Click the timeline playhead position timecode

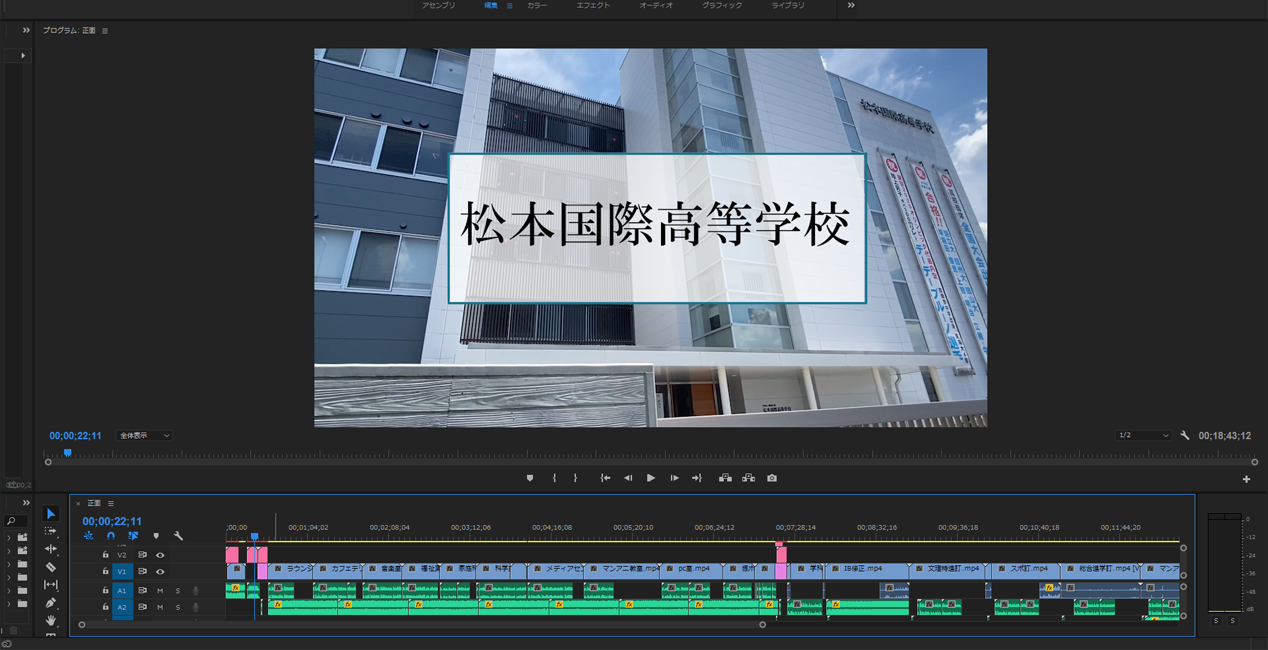[112, 521]
